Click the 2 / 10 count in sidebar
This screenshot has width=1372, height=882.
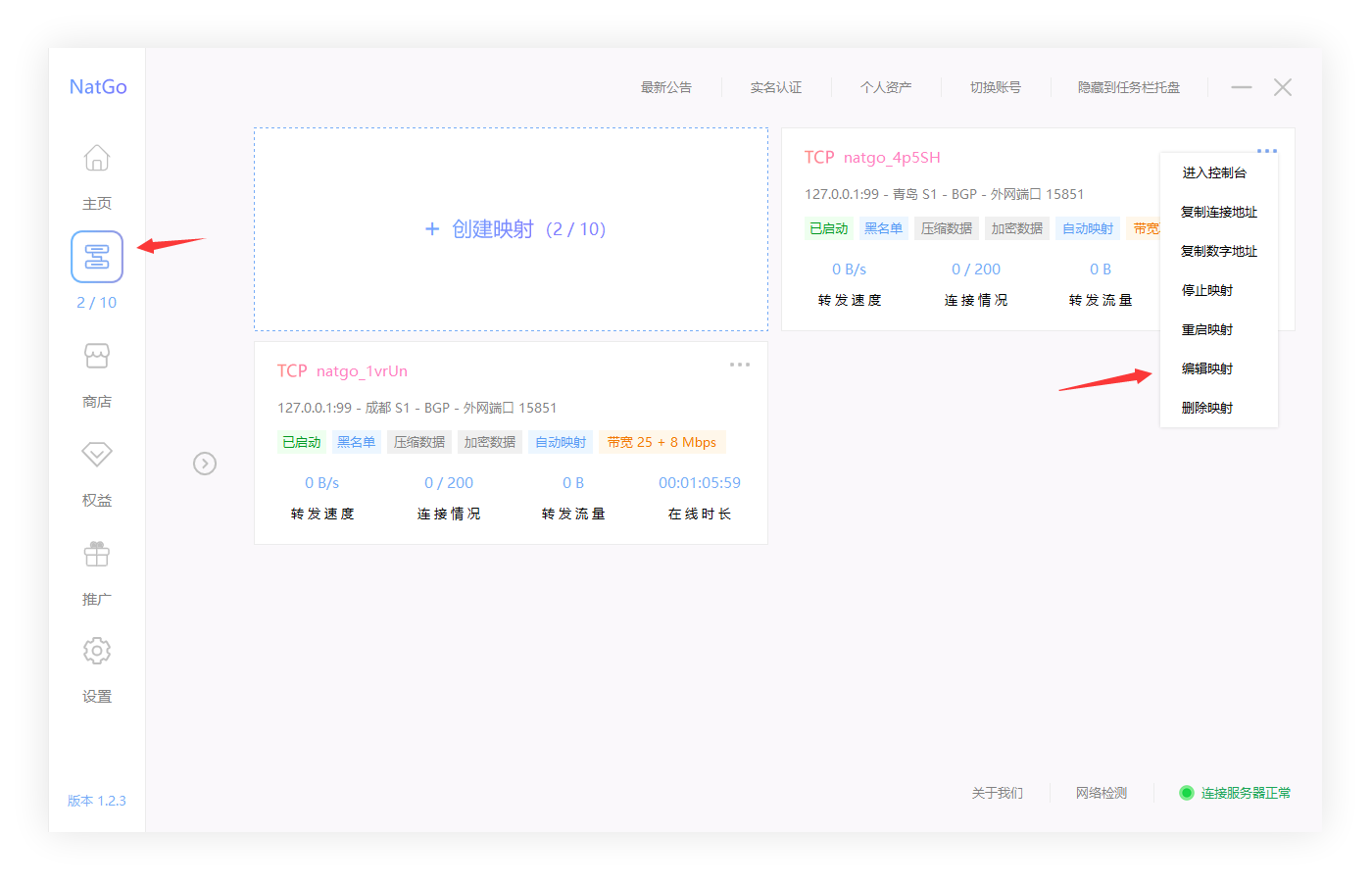97,303
